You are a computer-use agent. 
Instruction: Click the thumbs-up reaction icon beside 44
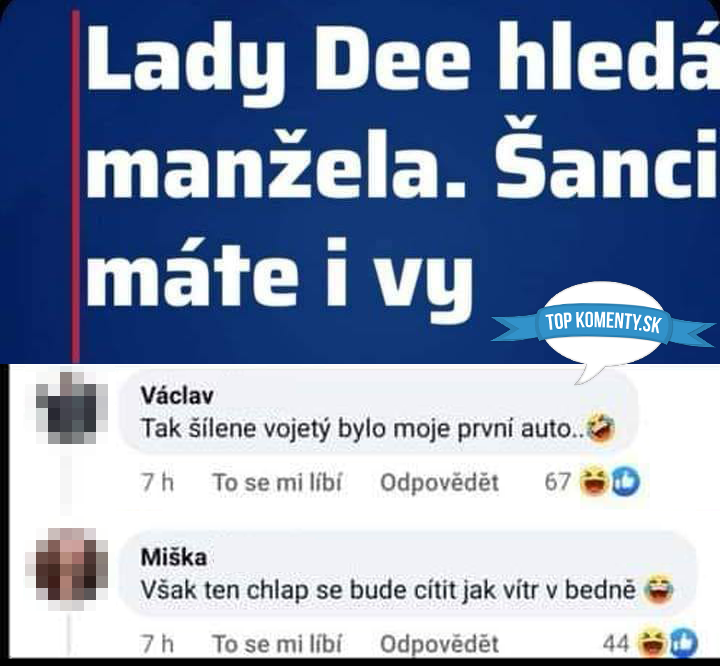point(684,643)
